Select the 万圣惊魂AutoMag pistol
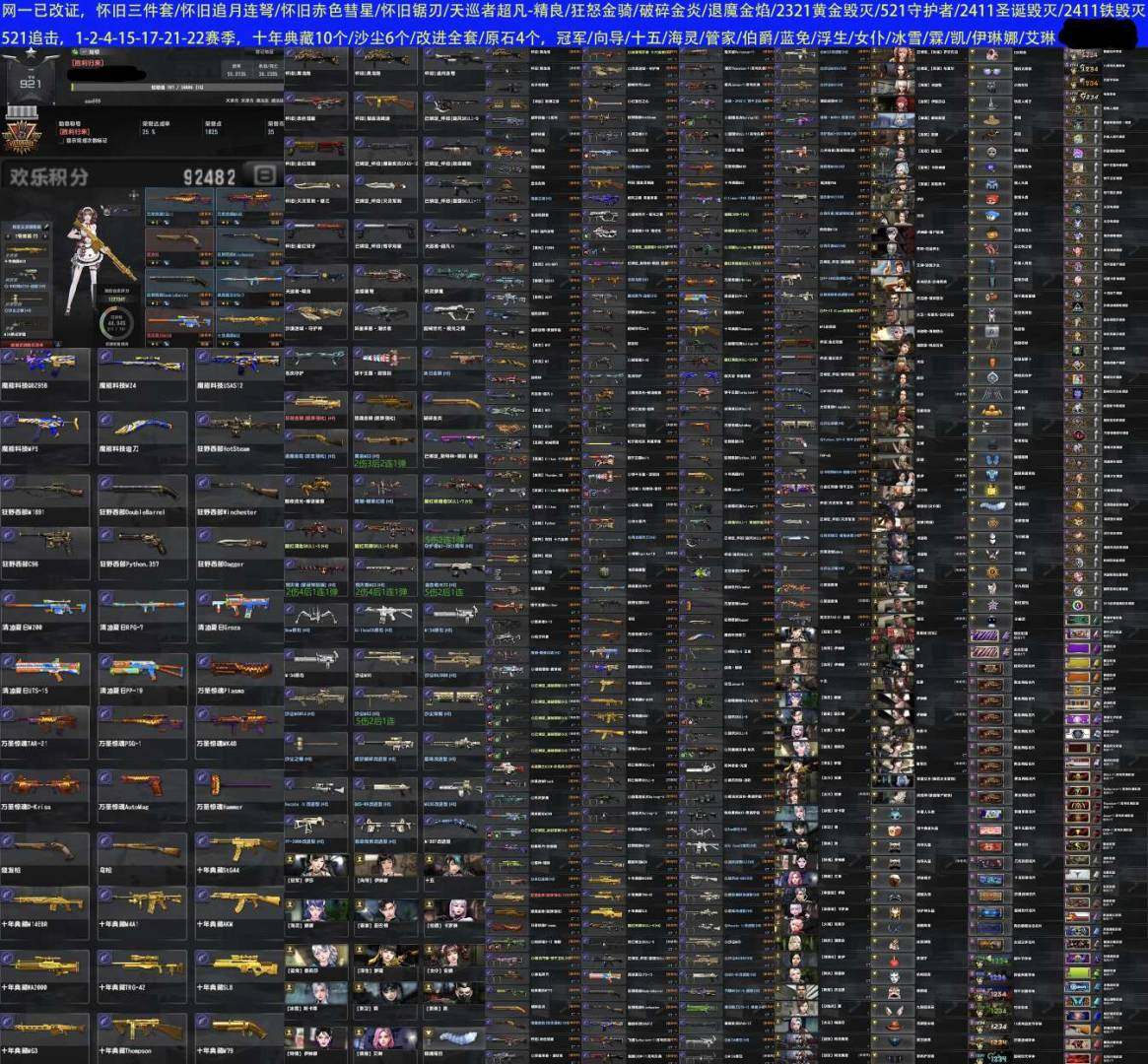Viewport: 1148px width, 1064px height. coord(142,790)
